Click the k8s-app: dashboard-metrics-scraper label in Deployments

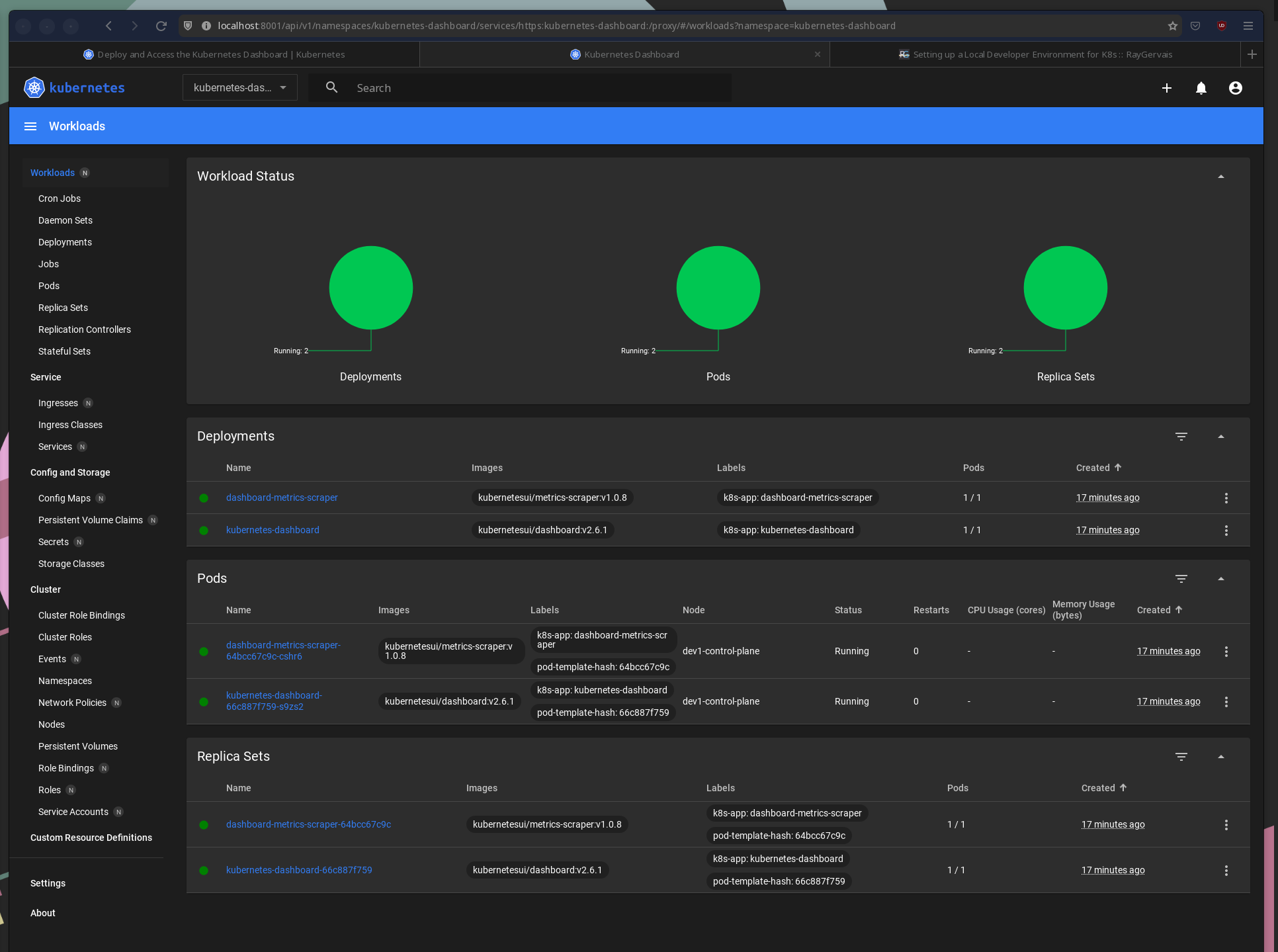(798, 498)
